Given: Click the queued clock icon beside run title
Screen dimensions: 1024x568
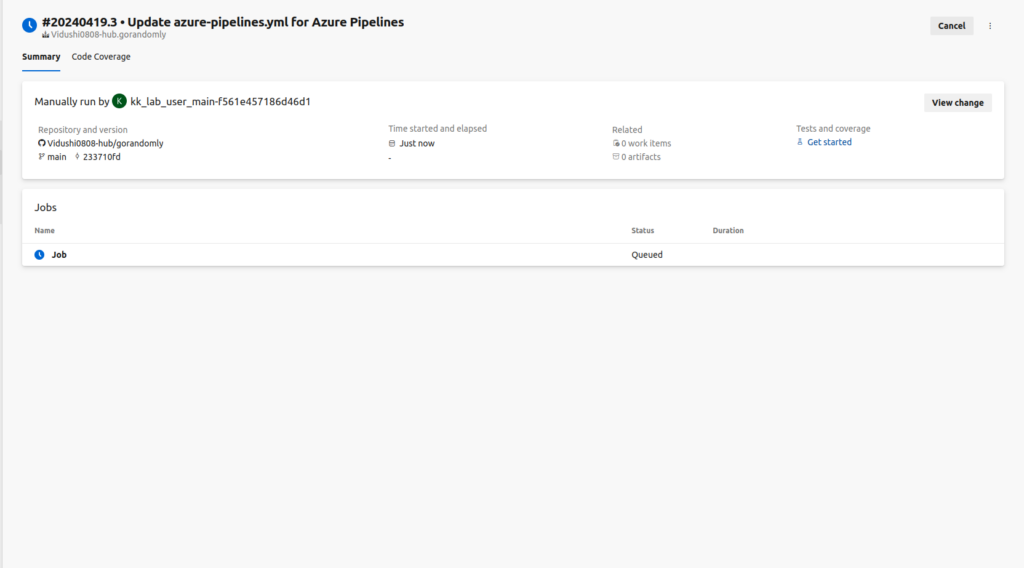Looking at the screenshot, I should (x=30, y=24).
